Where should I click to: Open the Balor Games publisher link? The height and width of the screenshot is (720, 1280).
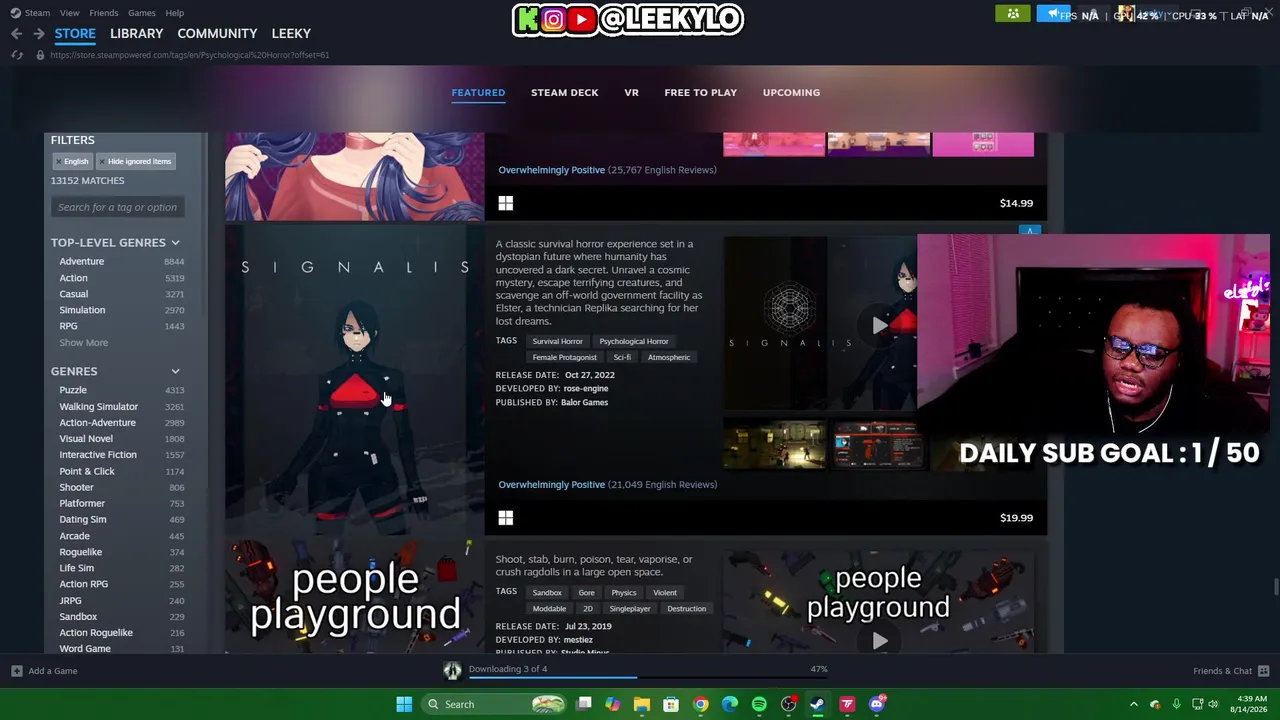point(584,402)
